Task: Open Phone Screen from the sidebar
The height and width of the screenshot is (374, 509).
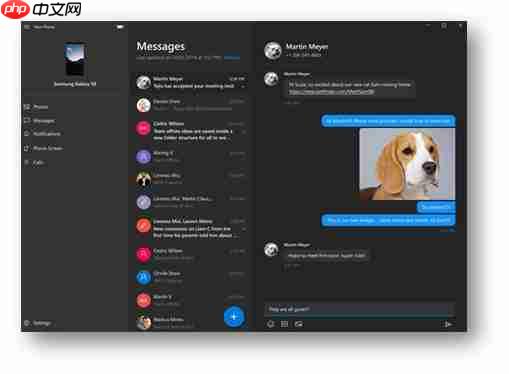Action: tap(43, 148)
